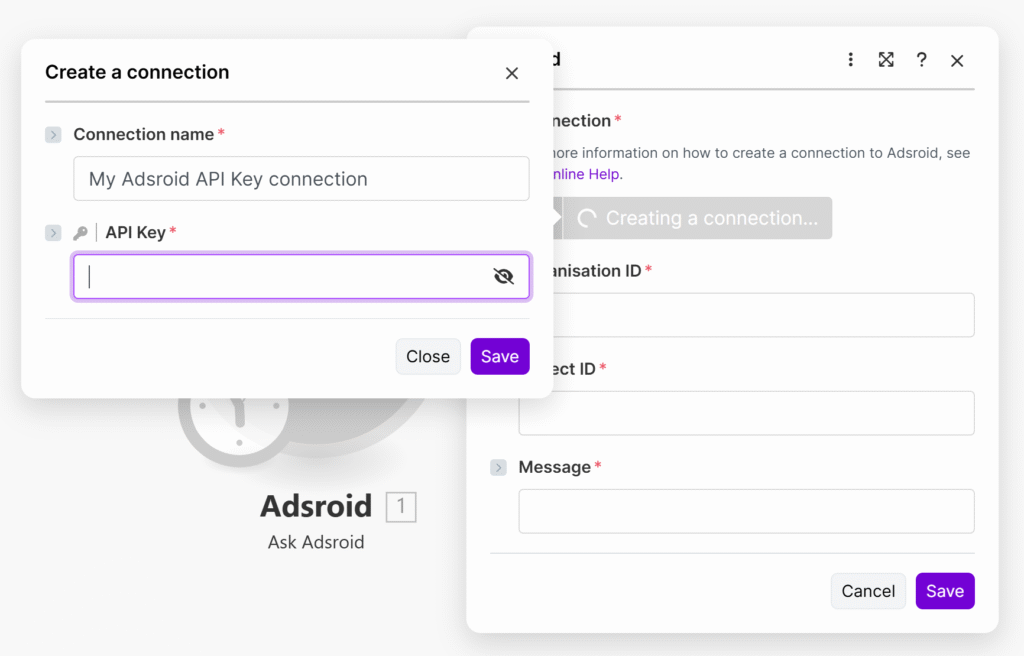Click the Close button in connection dialog

point(428,357)
